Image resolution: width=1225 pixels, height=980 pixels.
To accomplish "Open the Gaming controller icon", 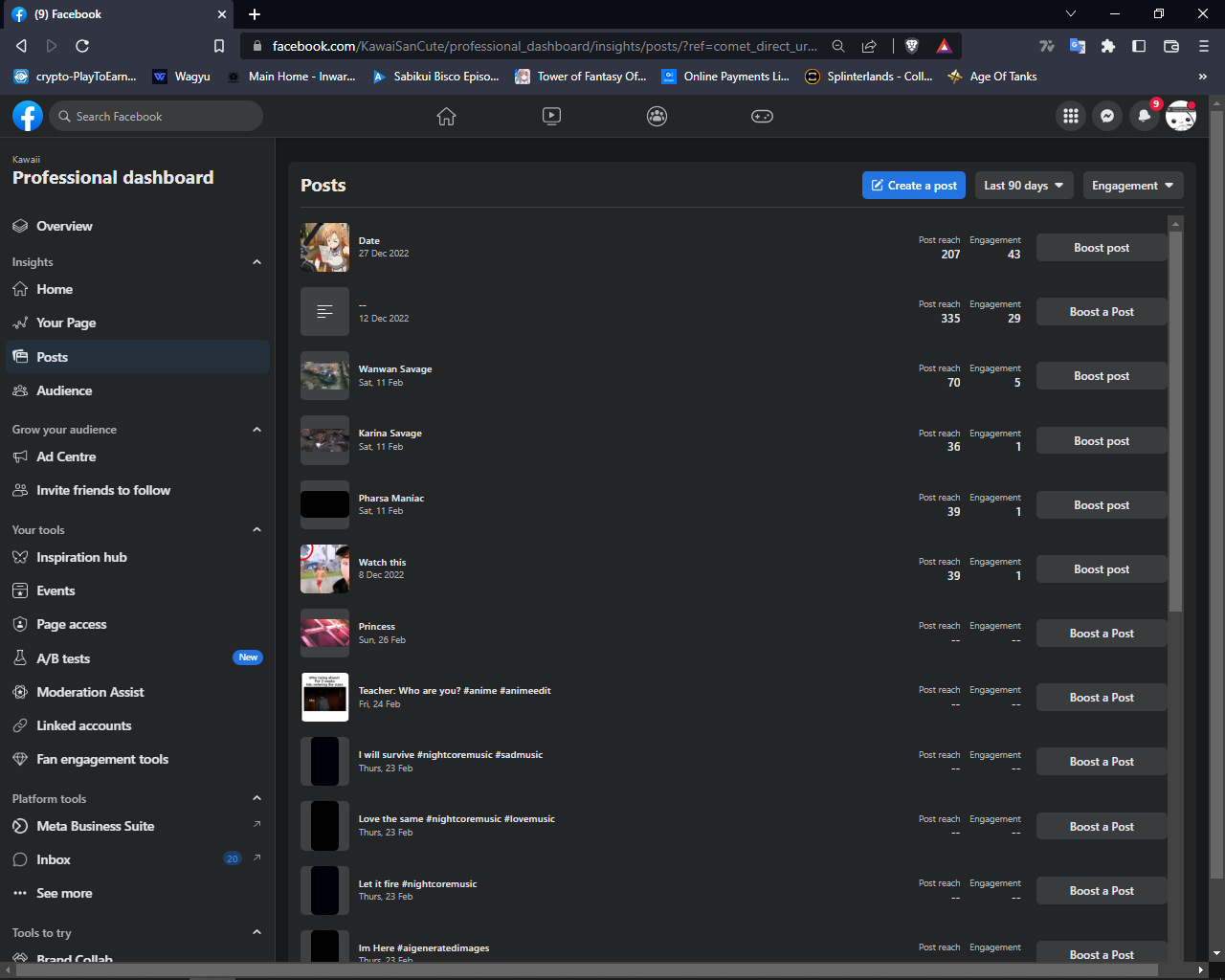I will [762, 116].
